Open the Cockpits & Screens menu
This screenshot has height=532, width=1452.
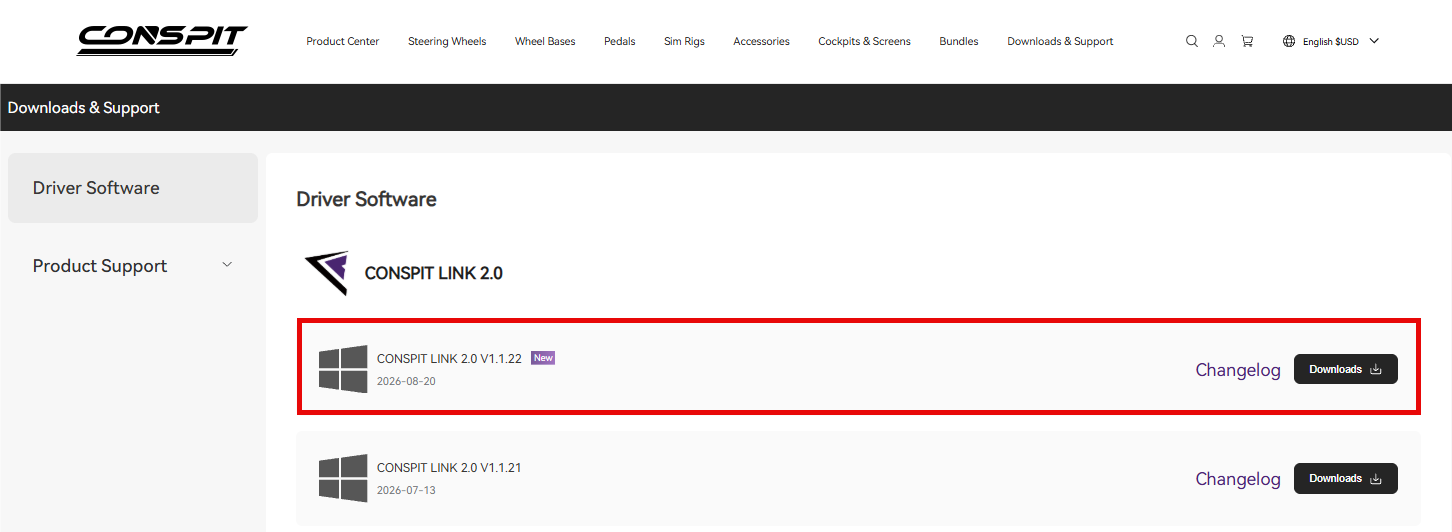coord(864,41)
